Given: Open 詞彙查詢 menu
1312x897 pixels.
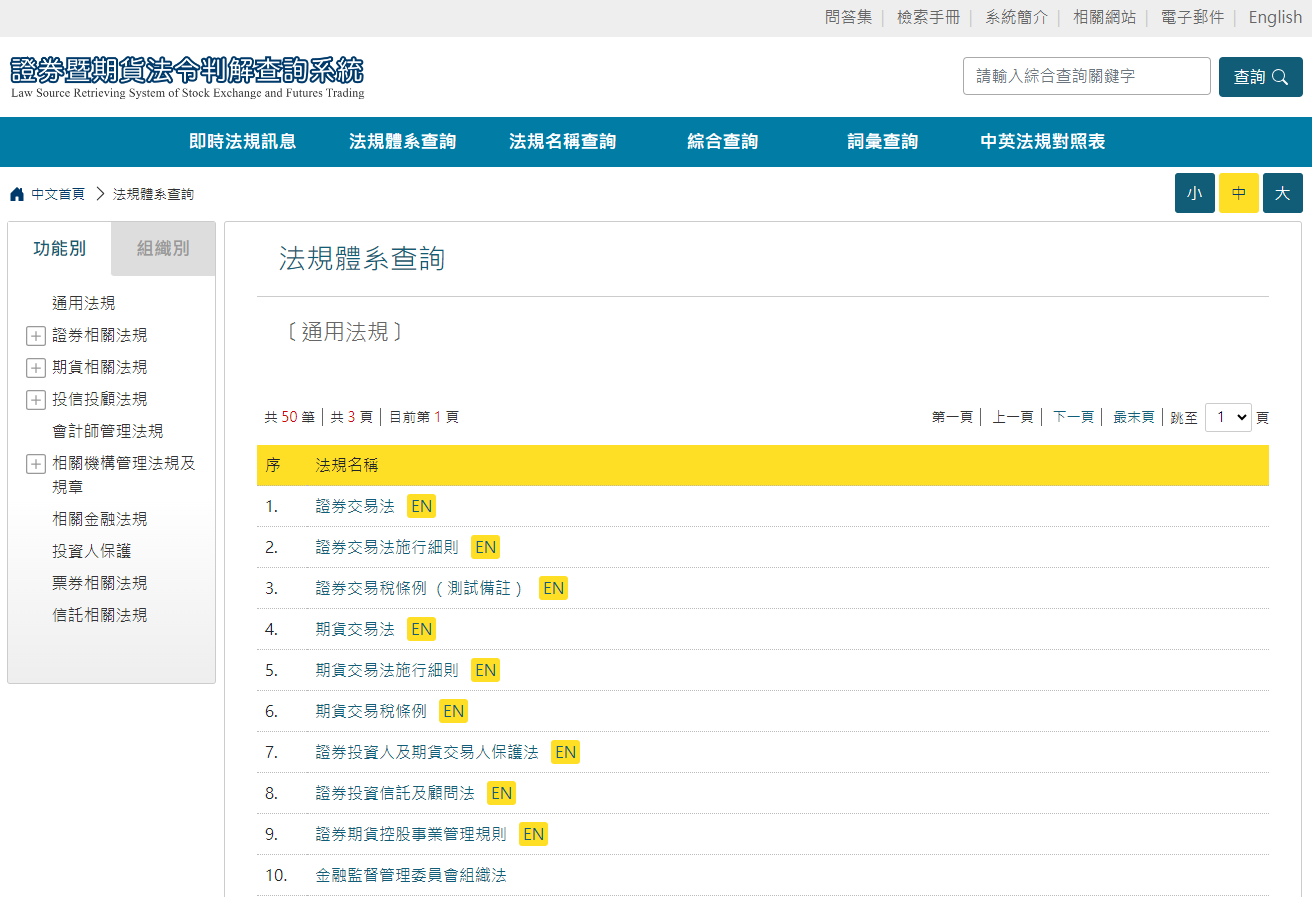Looking at the screenshot, I should (x=883, y=142).
